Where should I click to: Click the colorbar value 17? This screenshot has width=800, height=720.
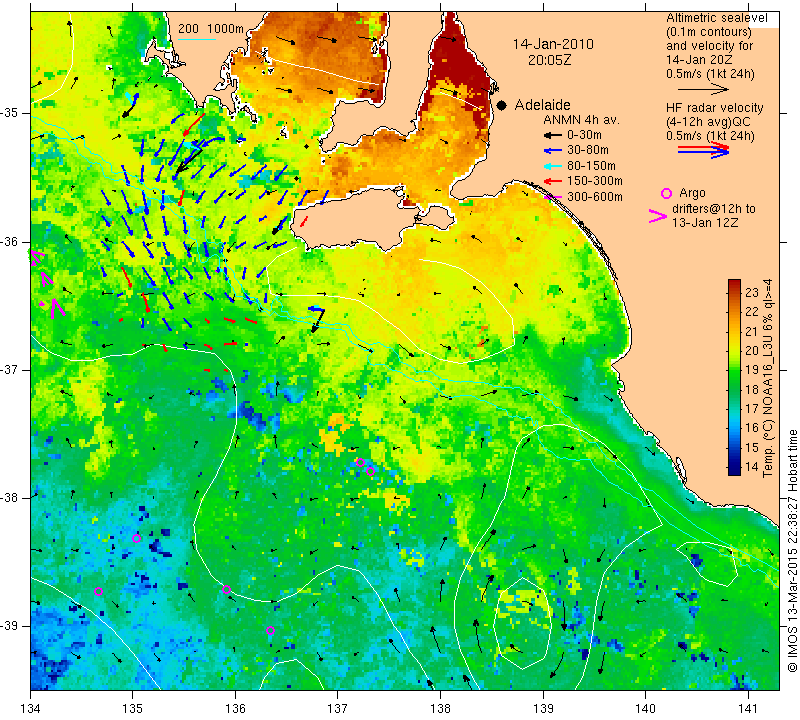(752, 409)
